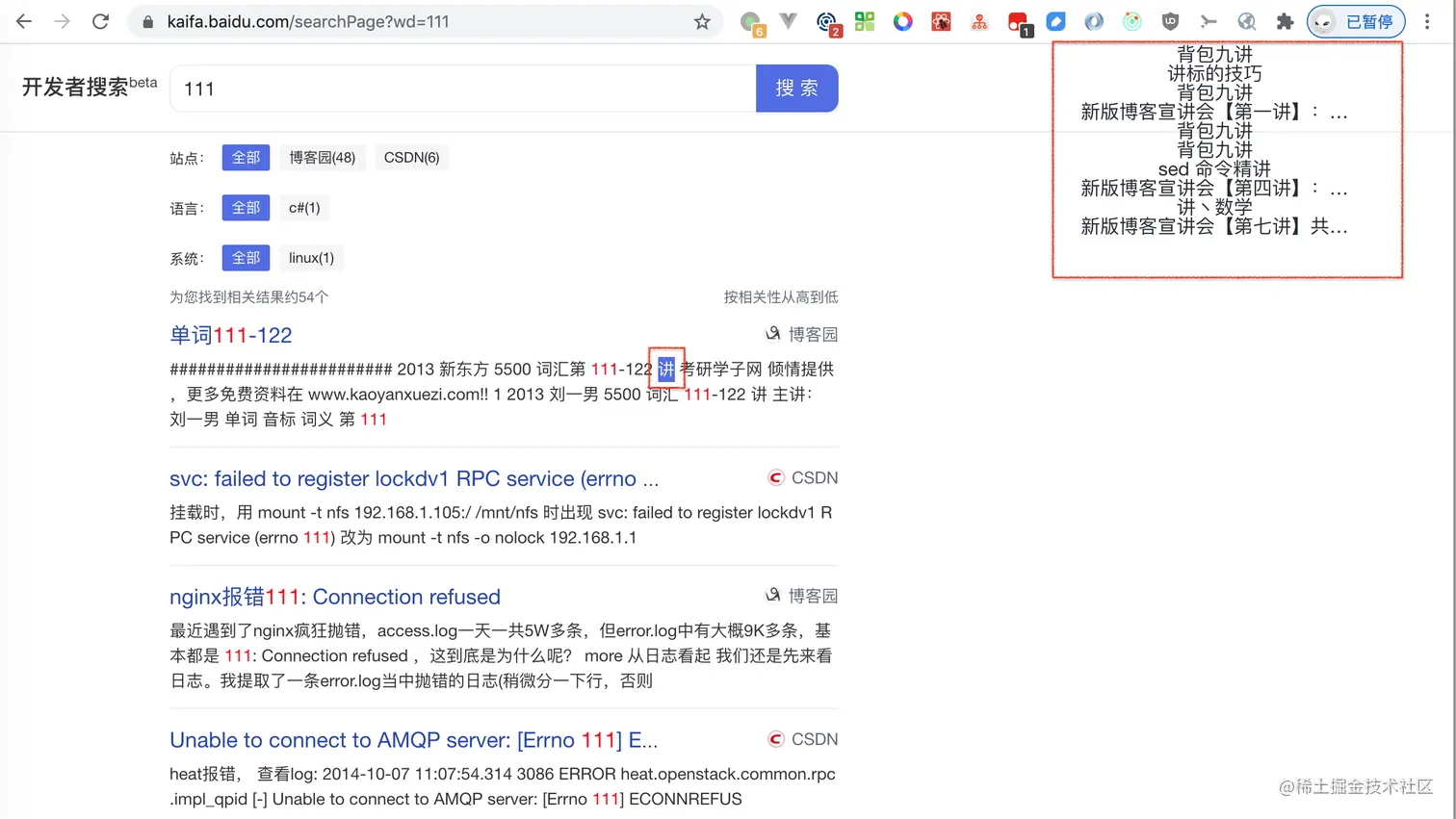This screenshot has height=819, width=1456.
Task: Click the address bar URL
Action: coord(308,21)
